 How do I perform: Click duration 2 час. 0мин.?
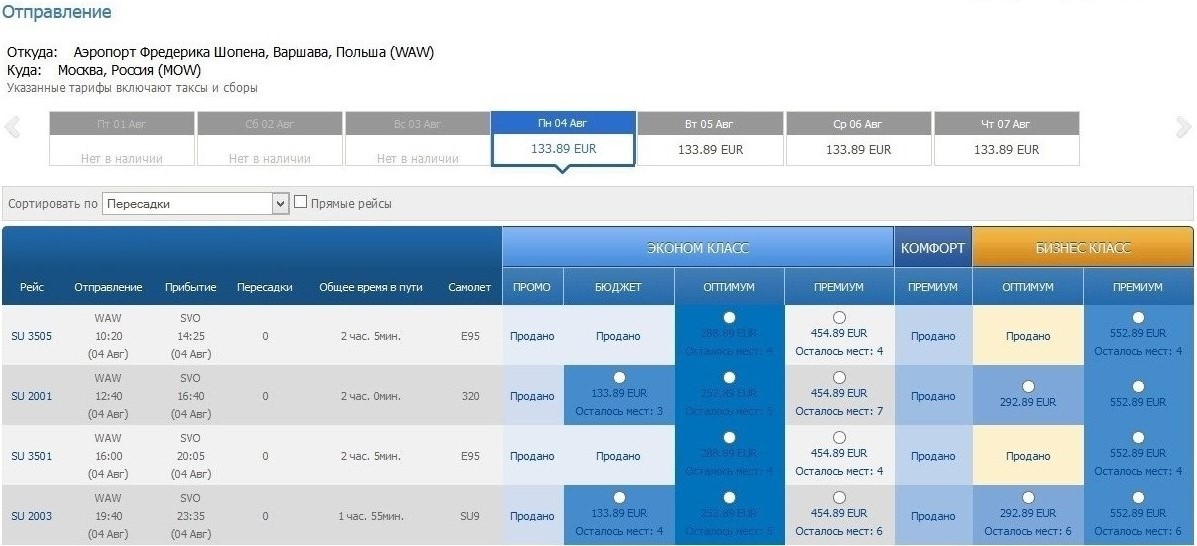click(370, 396)
